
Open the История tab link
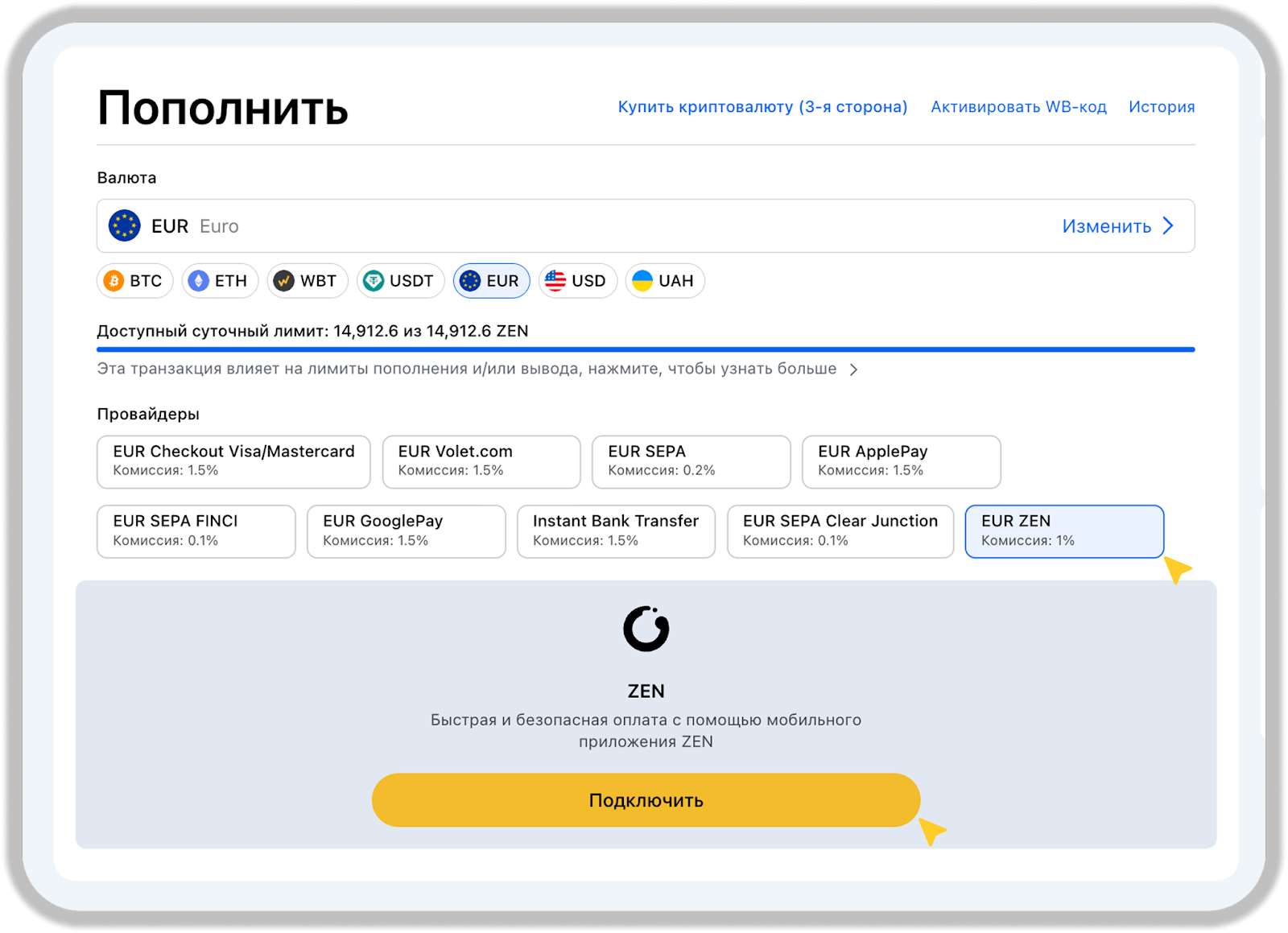tap(1161, 107)
